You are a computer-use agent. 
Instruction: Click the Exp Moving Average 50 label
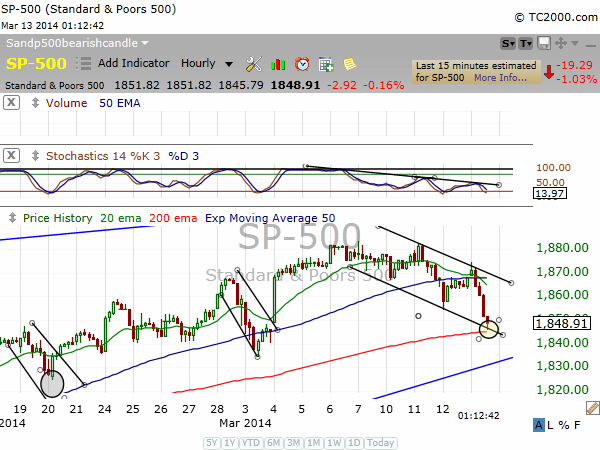(x=270, y=218)
